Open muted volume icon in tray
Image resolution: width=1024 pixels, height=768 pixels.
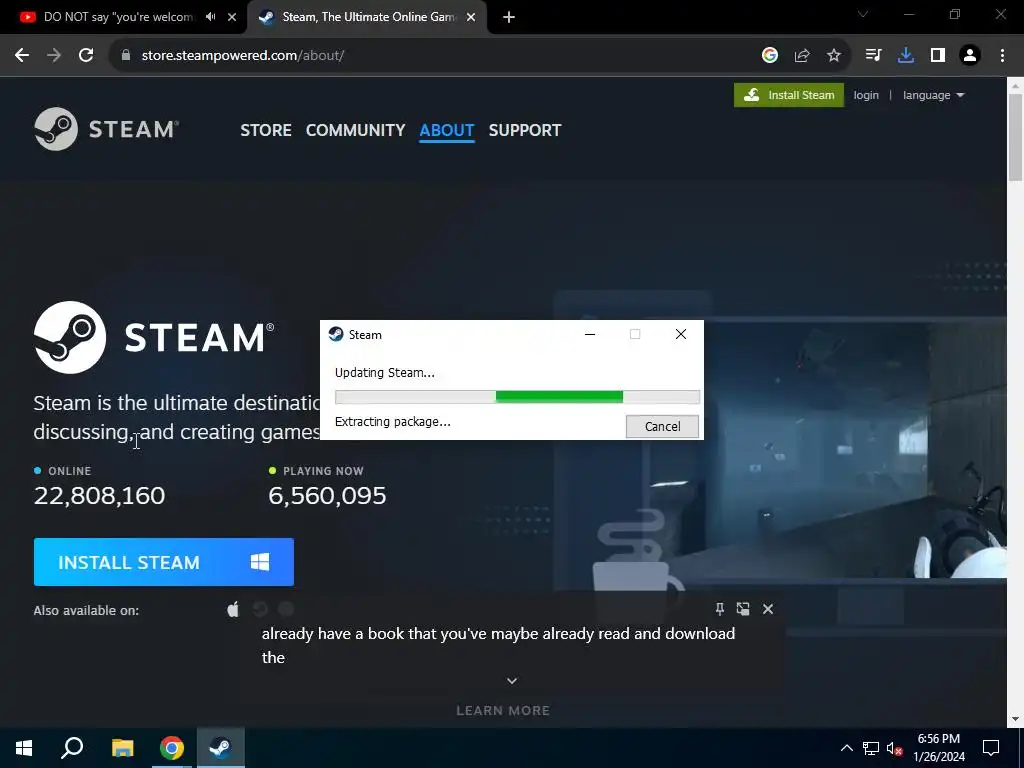pyautogui.click(x=895, y=748)
